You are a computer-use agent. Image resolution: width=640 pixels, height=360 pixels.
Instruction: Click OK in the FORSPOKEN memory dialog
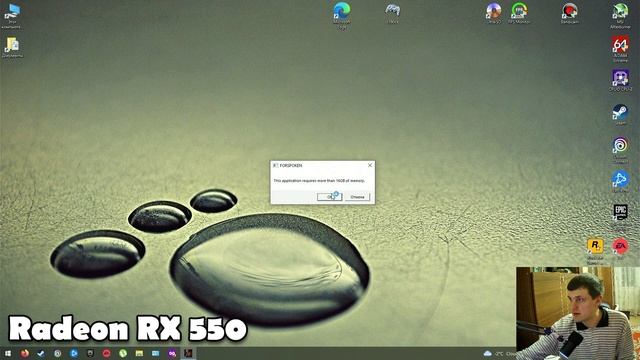[x=329, y=197]
